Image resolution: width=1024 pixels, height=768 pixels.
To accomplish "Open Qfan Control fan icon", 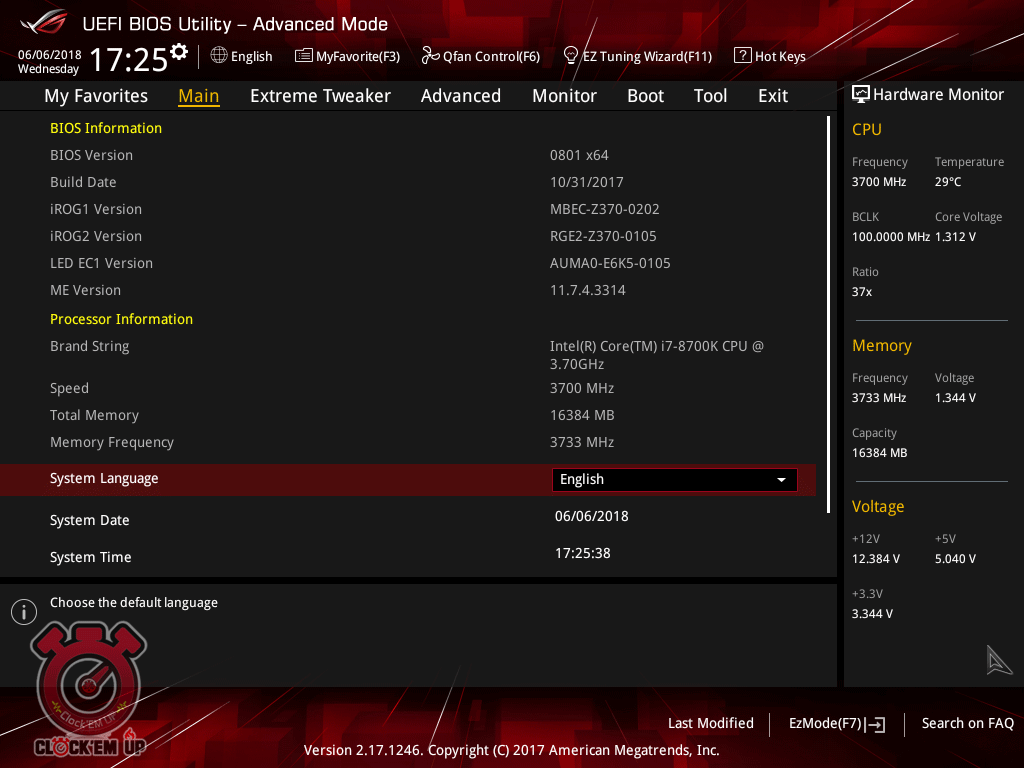I will point(431,56).
